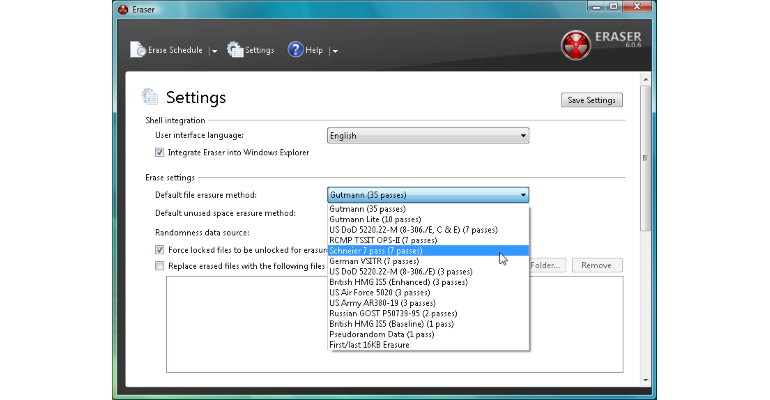Select US Air Force 5020 (3 passes)
This screenshot has height=400, width=770.
coord(428,293)
